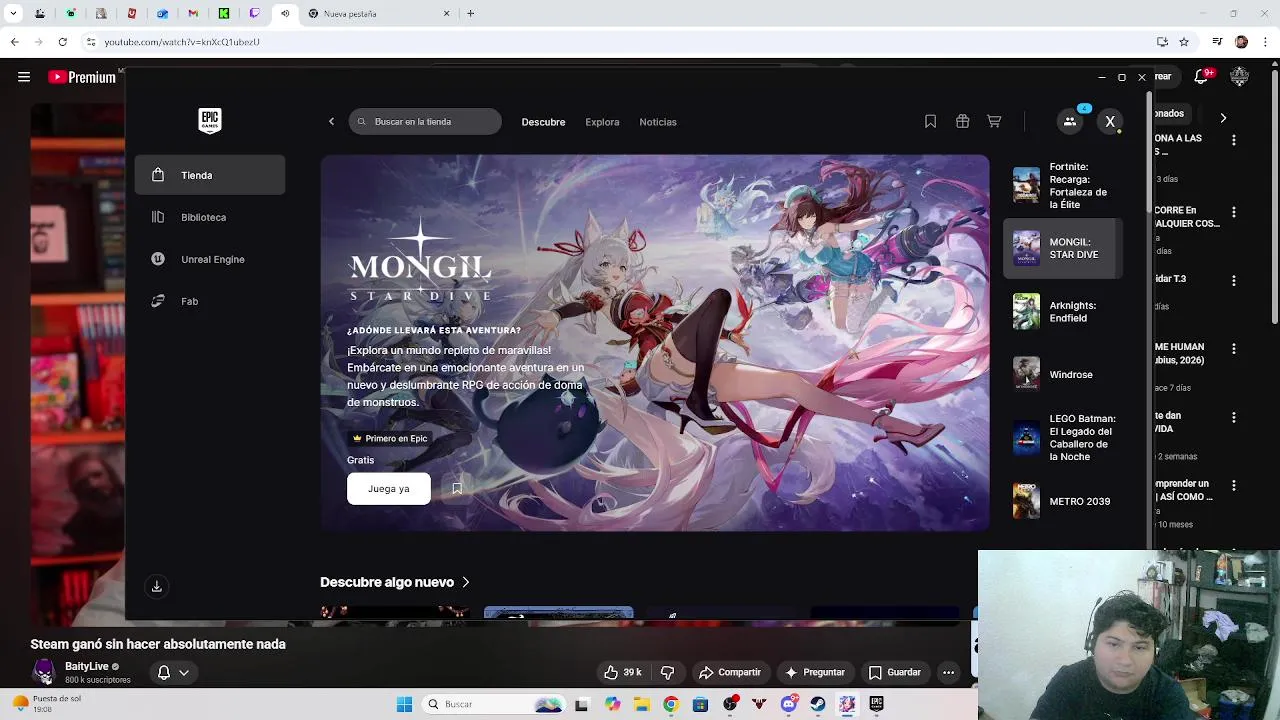Select LEGO Batman in the featured list
Image resolution: width=1280 pixels, height=720 pixels.
tap(1064, 438)
